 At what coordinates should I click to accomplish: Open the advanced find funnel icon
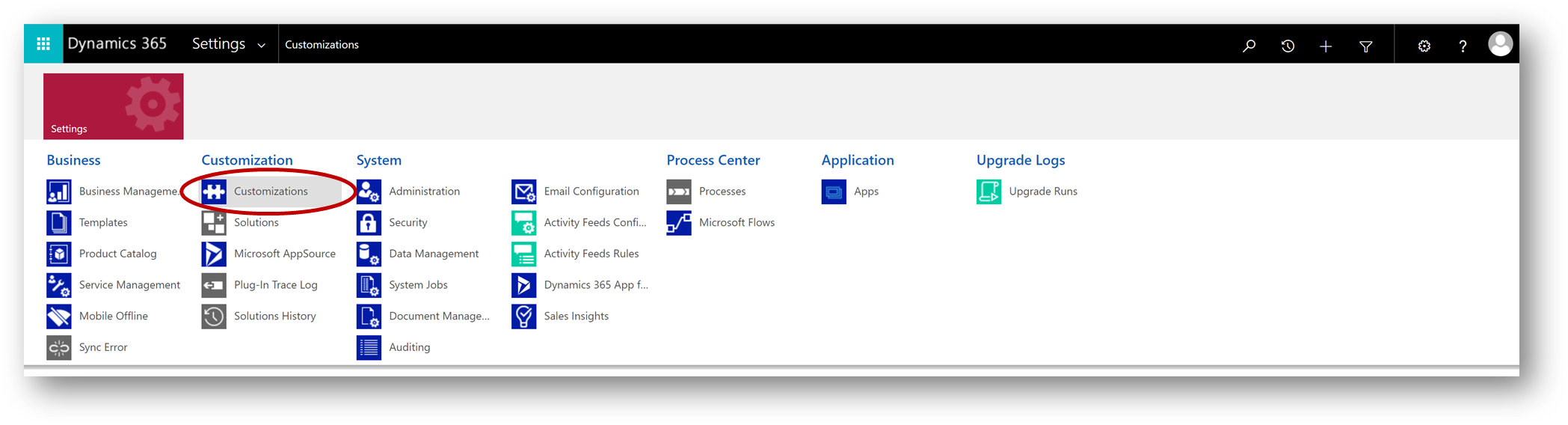pos(1365,46)
